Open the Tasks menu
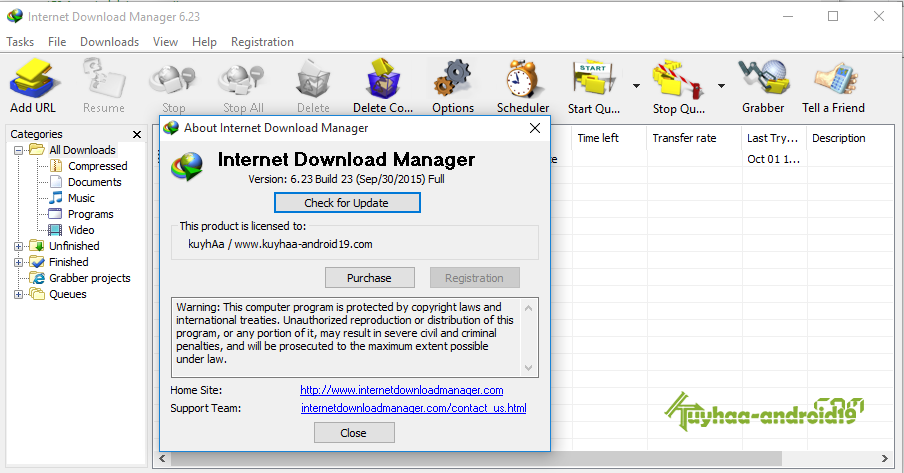 point(20,42)
